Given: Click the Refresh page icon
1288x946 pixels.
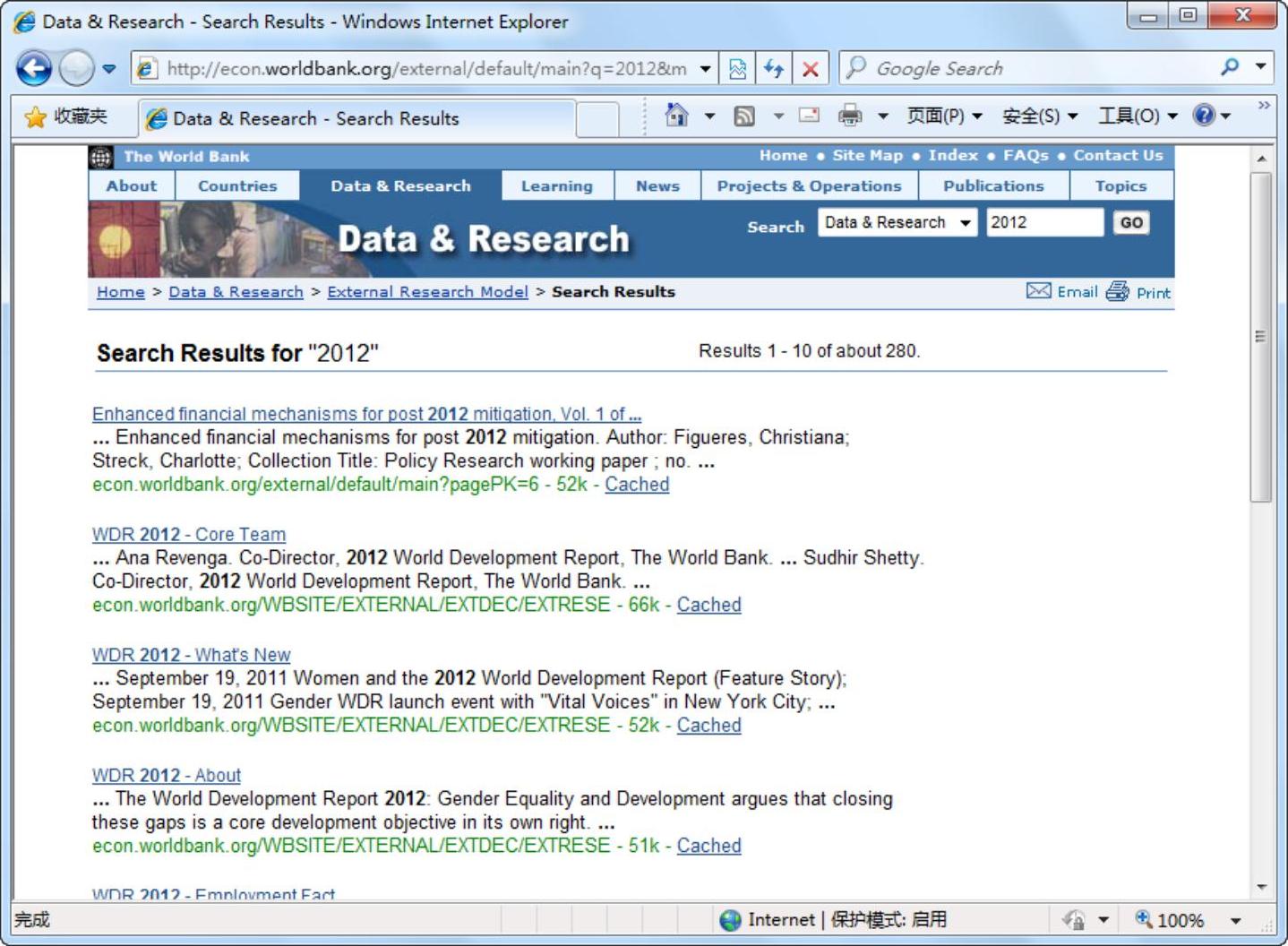Looking at the screenshot, I should pos(774,69).
